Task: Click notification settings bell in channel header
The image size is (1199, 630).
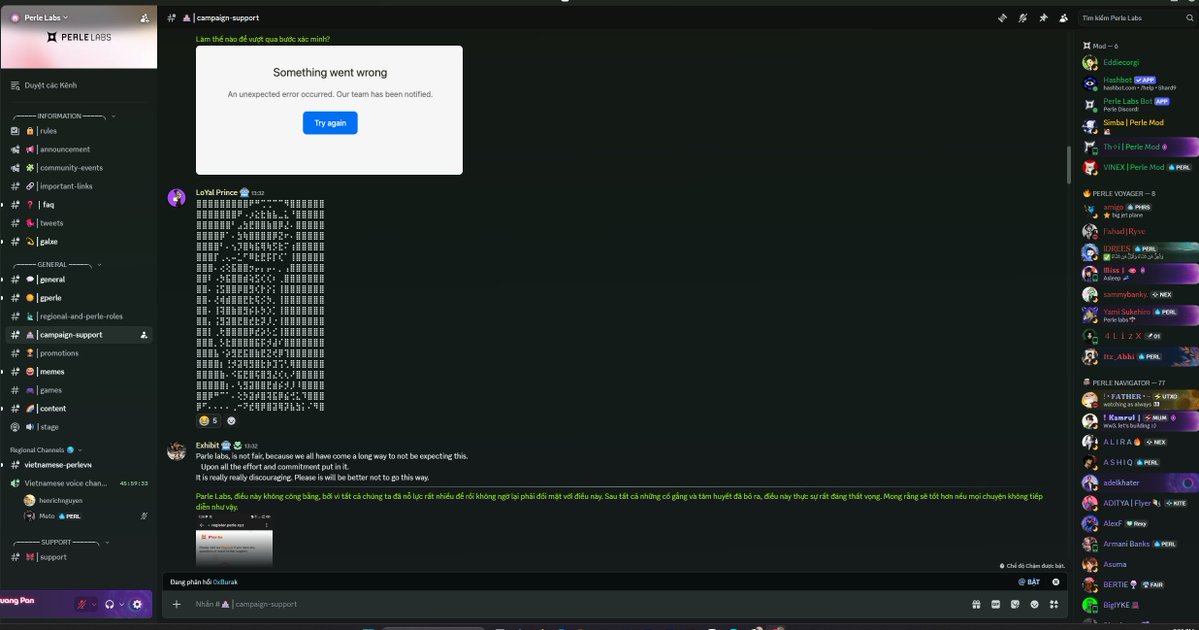Action: 1022,18
